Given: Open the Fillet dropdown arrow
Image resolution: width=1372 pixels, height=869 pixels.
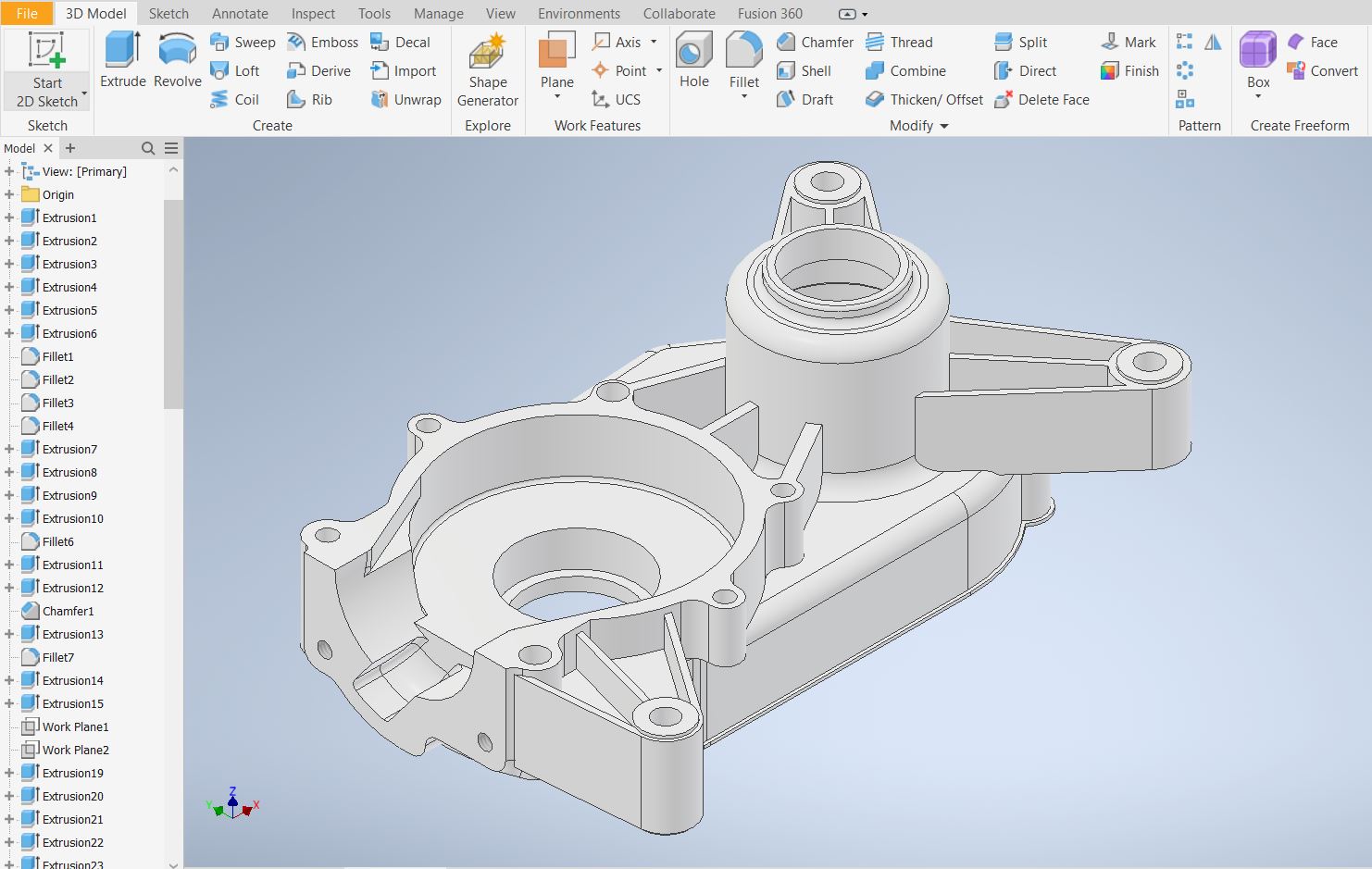Looking at the screenshot, I should (x=744, y=97).
